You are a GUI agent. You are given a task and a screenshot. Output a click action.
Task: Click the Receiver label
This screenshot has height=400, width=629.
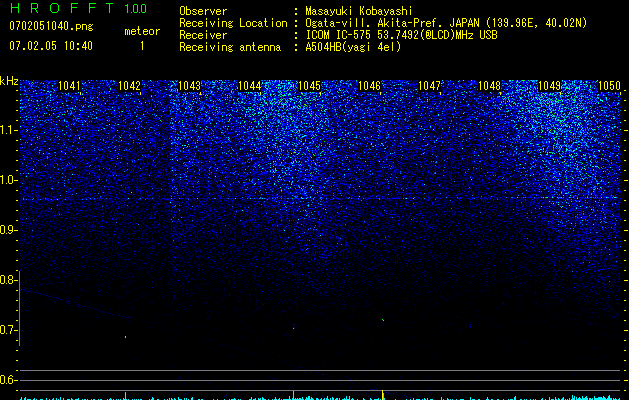pos(203,35)
